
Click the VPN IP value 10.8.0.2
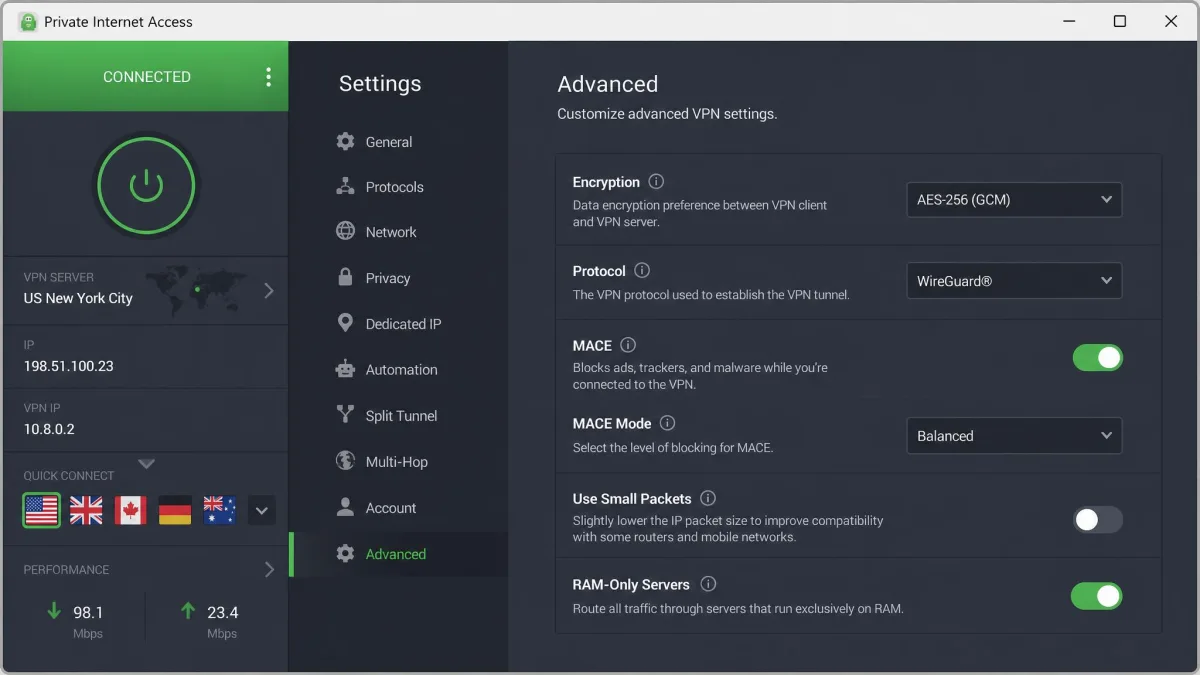pos(49,429)
